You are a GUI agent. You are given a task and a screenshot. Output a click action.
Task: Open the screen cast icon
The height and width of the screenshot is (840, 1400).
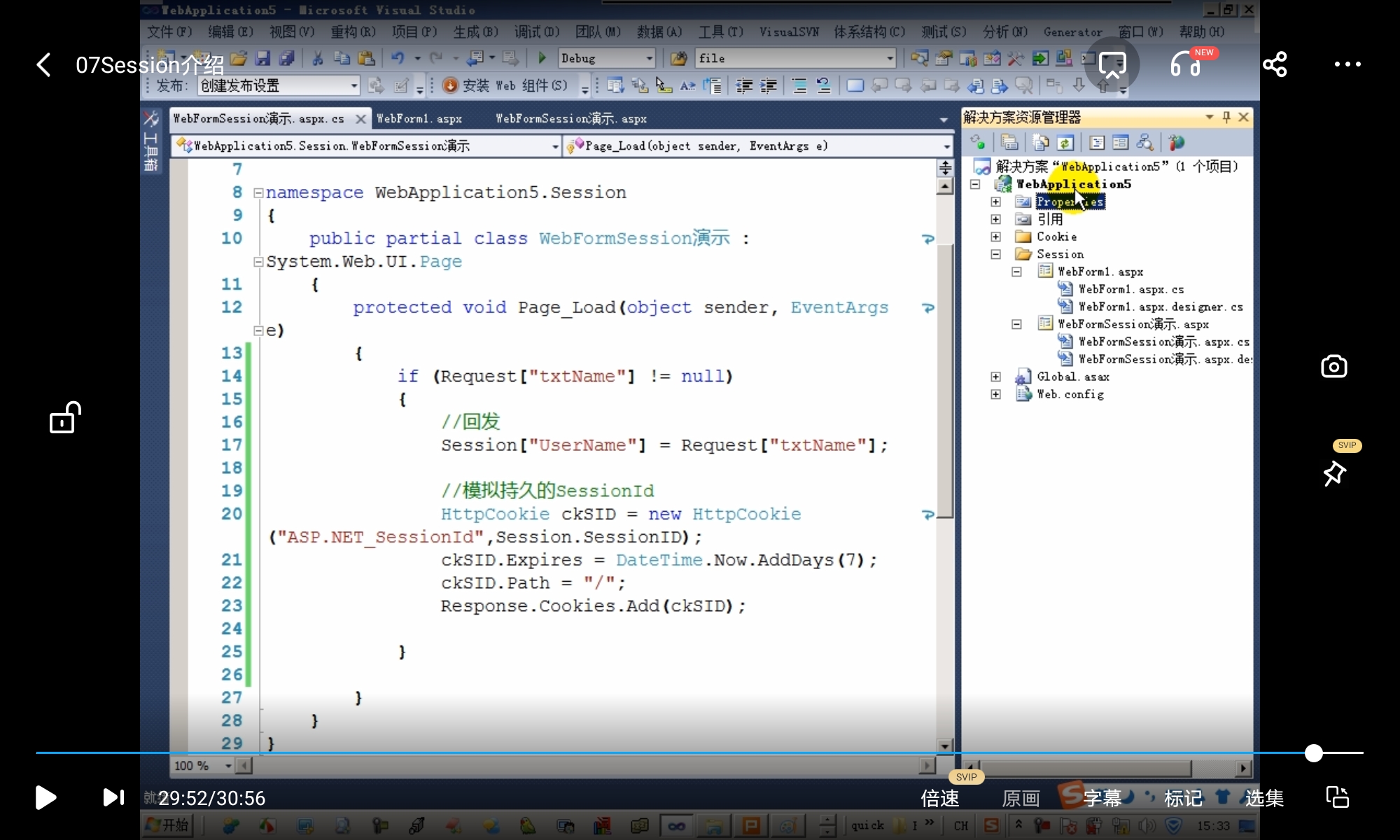tap(1112, 65)
